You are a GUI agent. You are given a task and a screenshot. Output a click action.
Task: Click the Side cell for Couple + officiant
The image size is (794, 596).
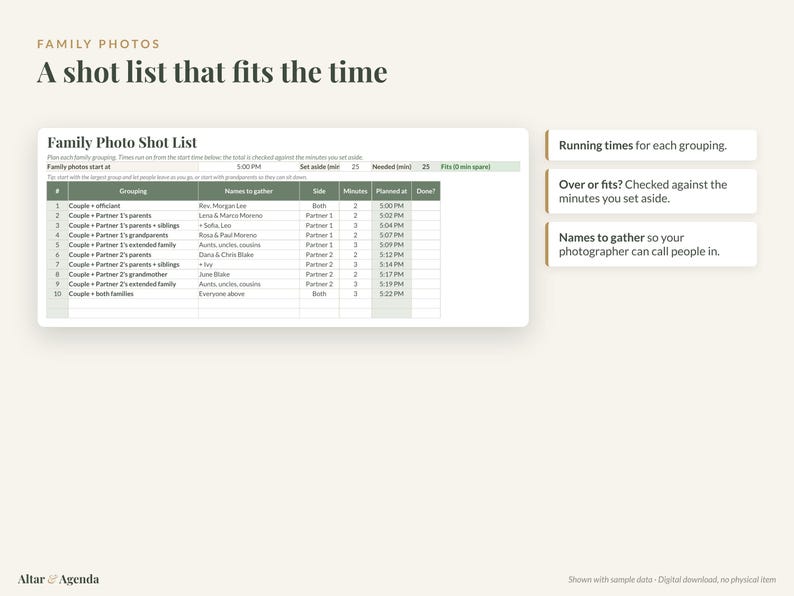[319, 206]
